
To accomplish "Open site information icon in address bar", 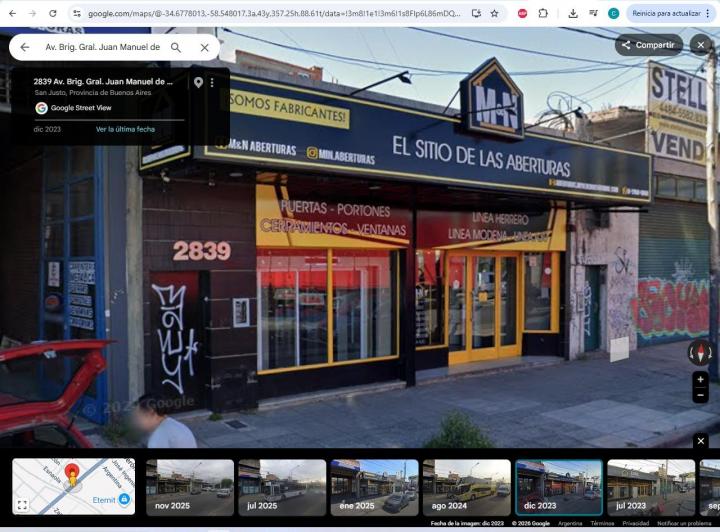I will pyautogui.click(x=77, y=13).
